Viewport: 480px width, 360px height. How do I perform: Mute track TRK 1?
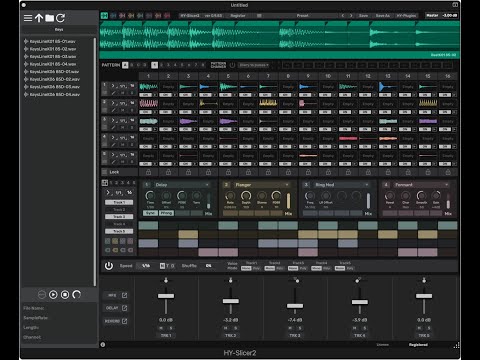pyautogui.click(x=161, y=328)
